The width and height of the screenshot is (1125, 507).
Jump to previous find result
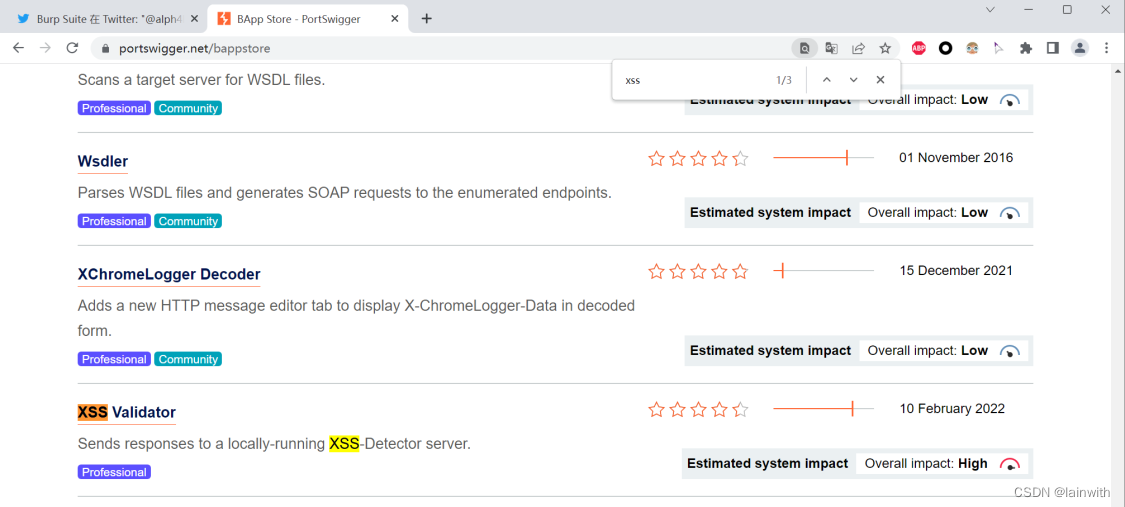click(x=827, y=80)
